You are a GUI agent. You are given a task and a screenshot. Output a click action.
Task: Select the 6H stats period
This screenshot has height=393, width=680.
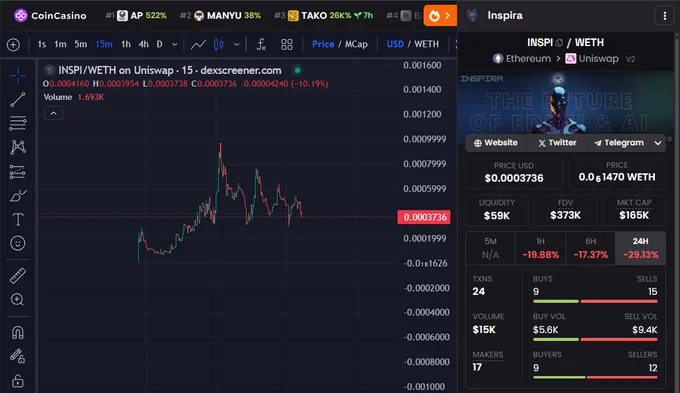590,248
